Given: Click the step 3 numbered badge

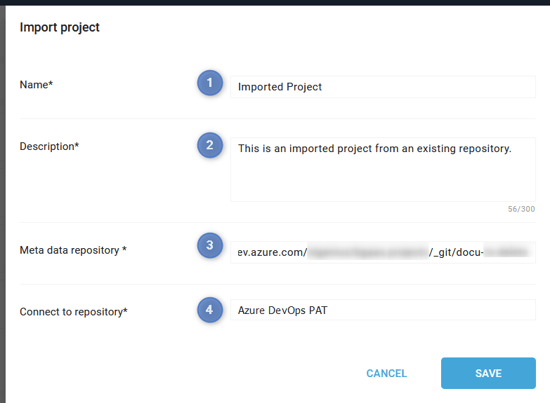Looking at the screenshot, I should 210,245.
